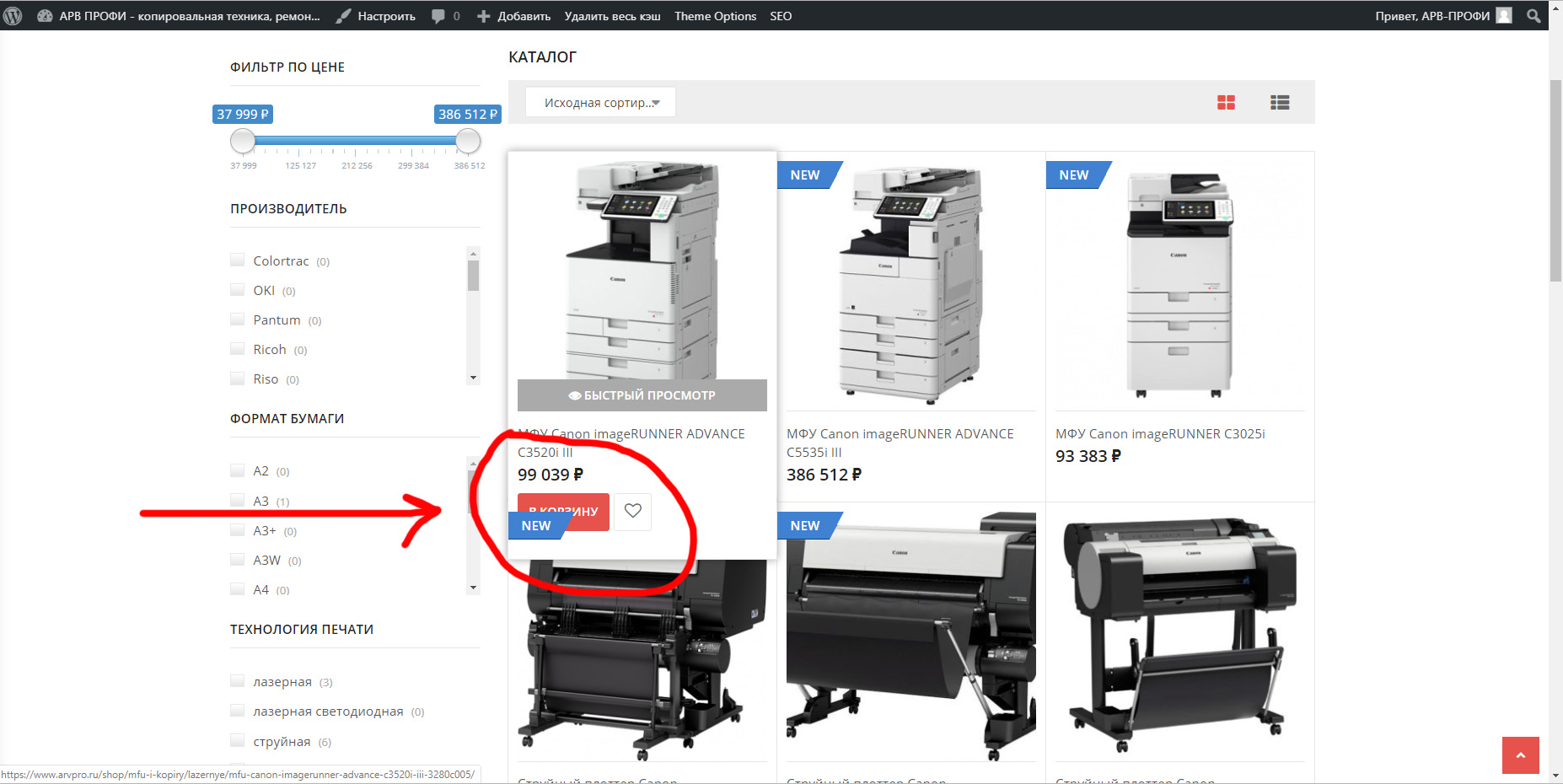The width and height of the screenshot is (1563, 784).
Task: Click Удалить весь кэш in admin bar
Action: pyautogui.click(x=612, y=16)
